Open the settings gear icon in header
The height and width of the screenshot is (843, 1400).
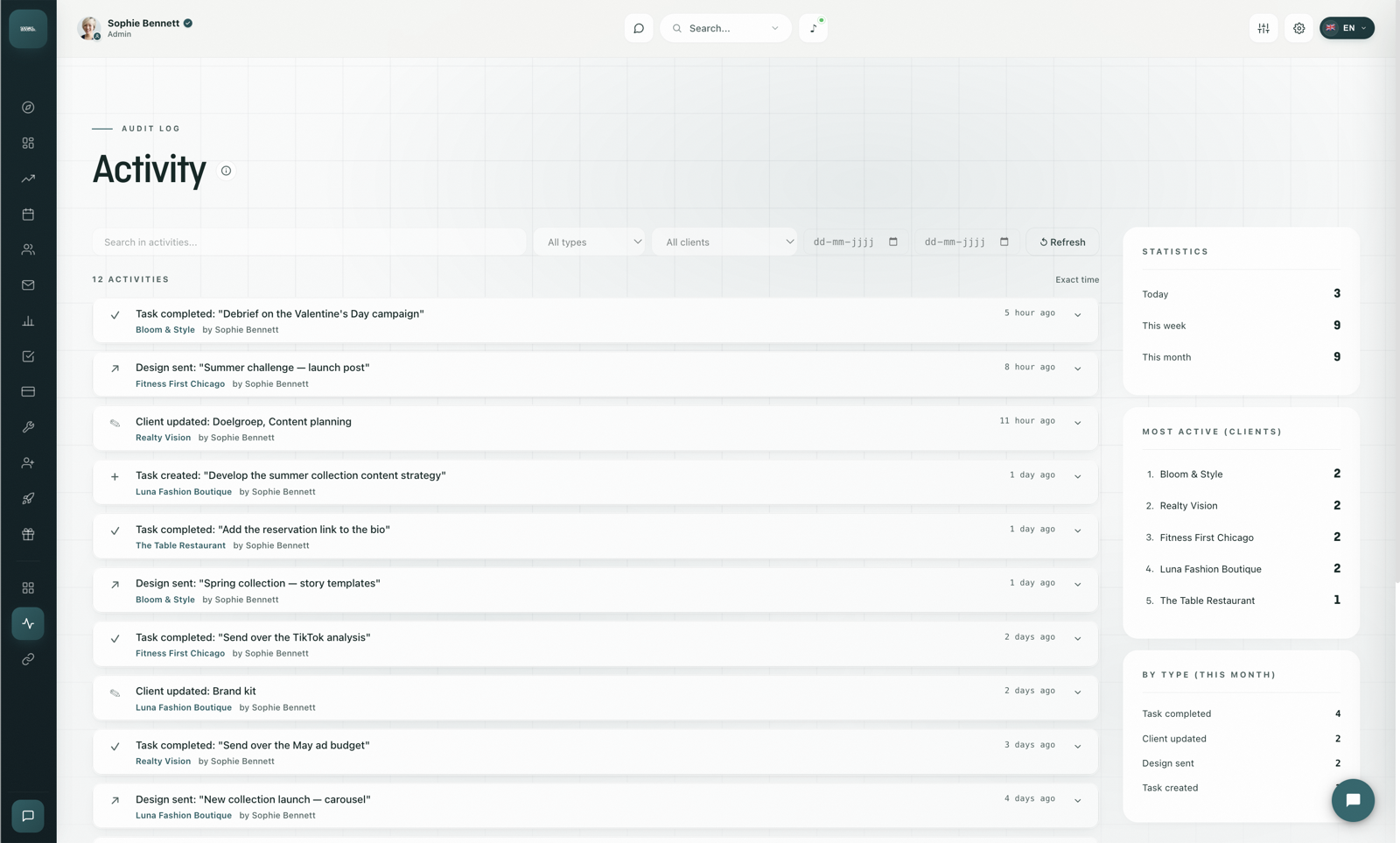(x=1299, y=28)
